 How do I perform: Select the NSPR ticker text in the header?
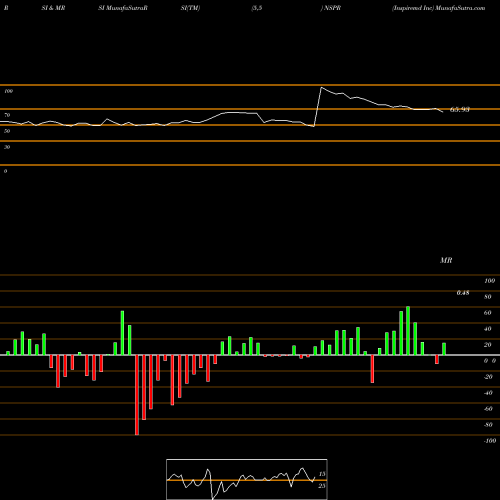(x=332, y=8)
